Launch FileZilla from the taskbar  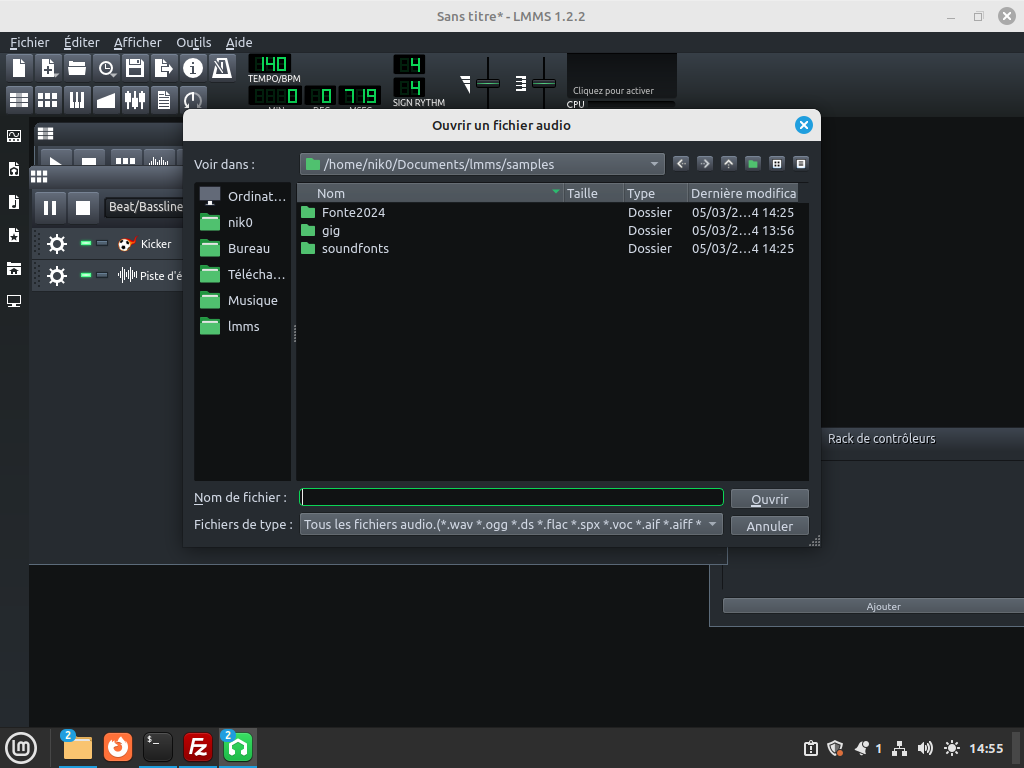(197, 747)
